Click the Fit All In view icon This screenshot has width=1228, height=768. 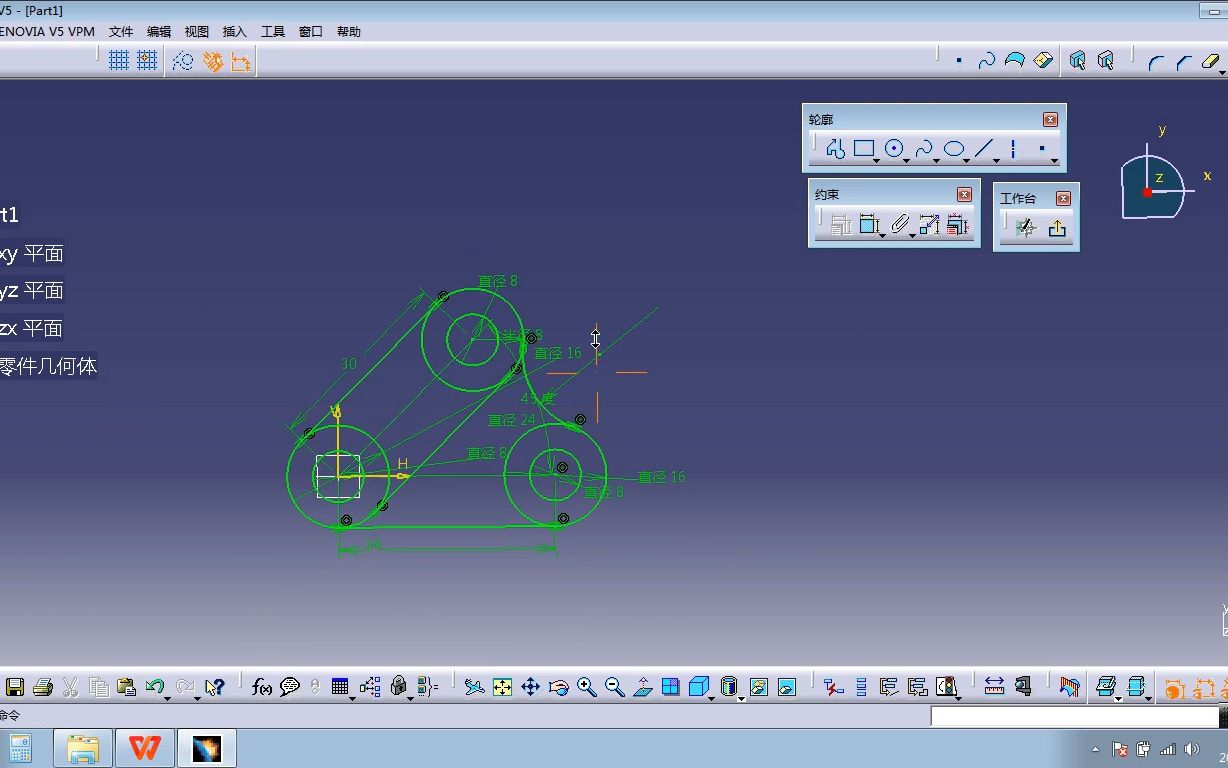click(x=502, y=687)
